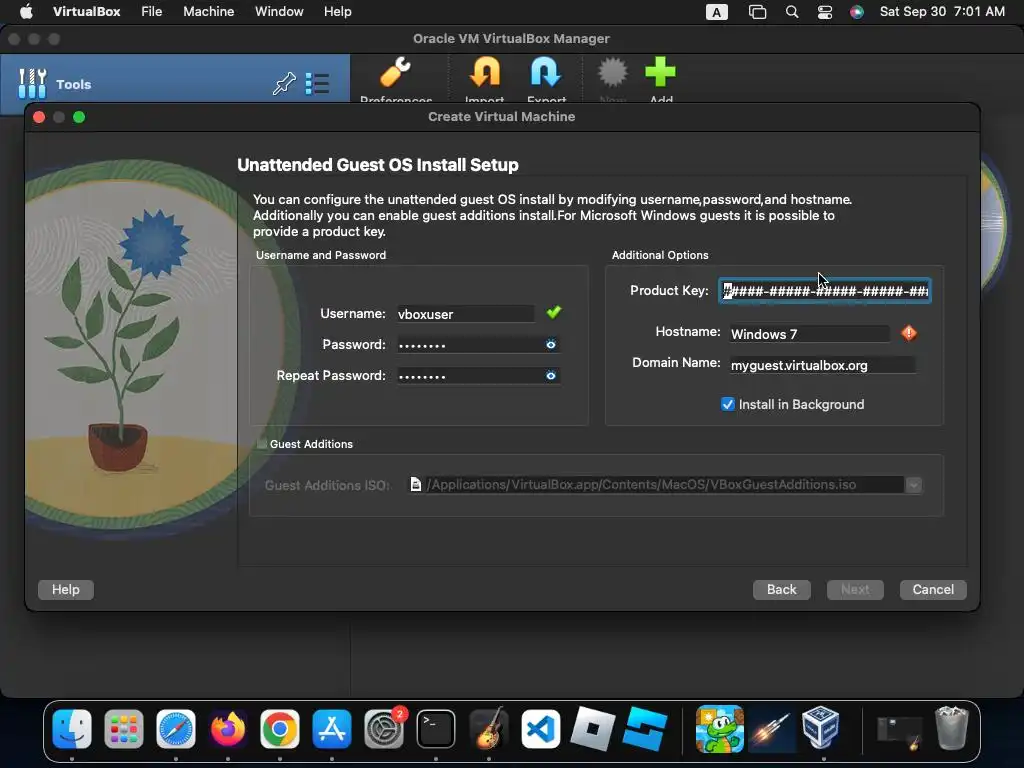
Task: Open VirtualBox cube icon in the Dock
Action: click(x=821, y=728)
